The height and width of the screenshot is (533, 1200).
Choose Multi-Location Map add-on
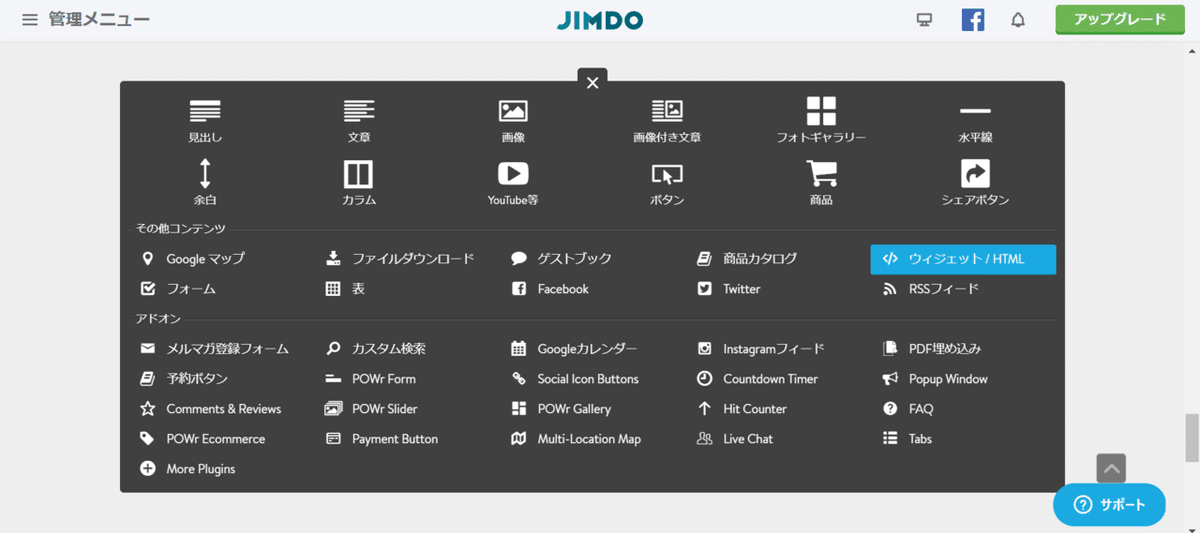tap(576, 439)
